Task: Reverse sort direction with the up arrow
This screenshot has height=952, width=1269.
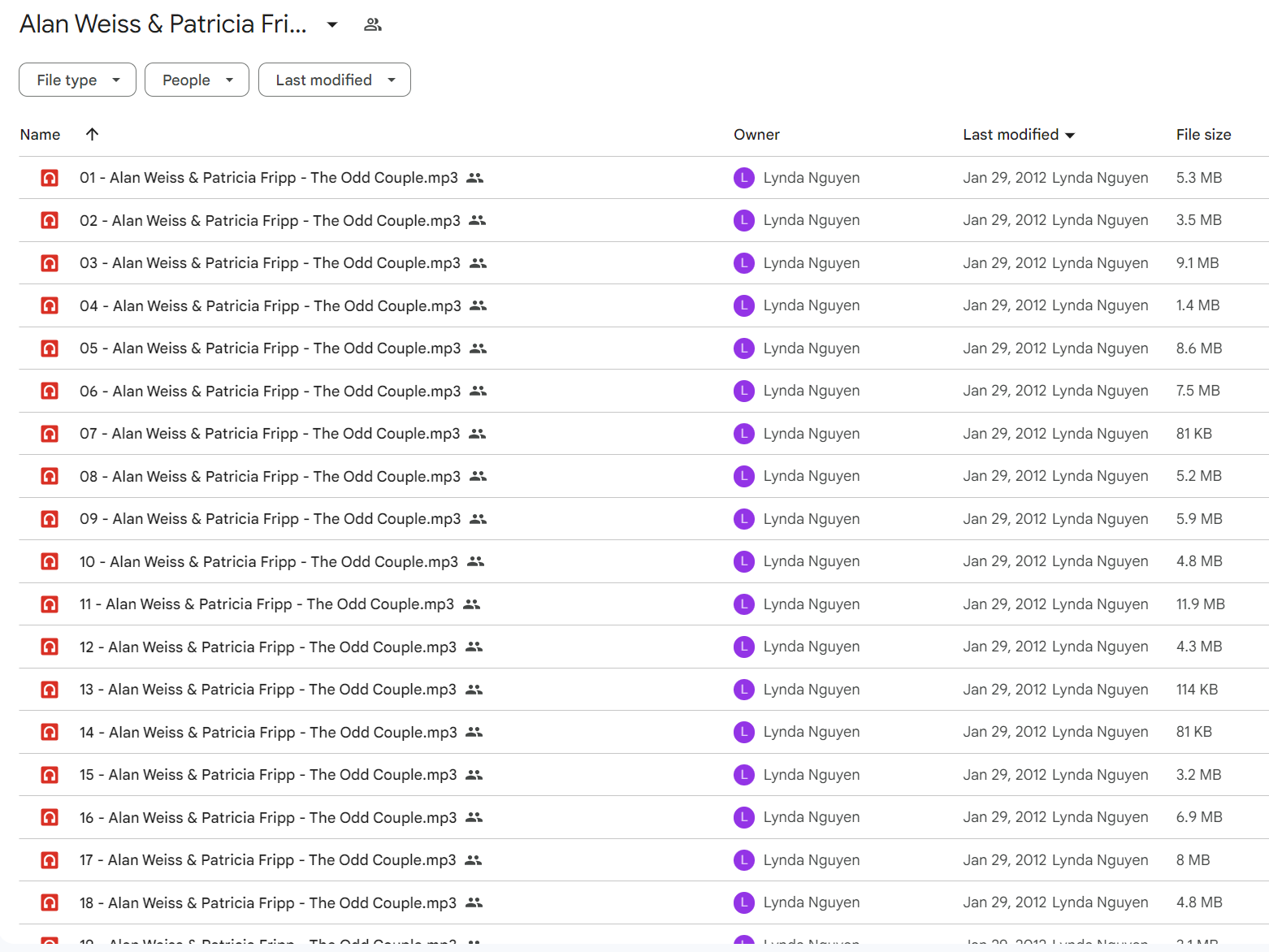Action: [x=92, y=134]
